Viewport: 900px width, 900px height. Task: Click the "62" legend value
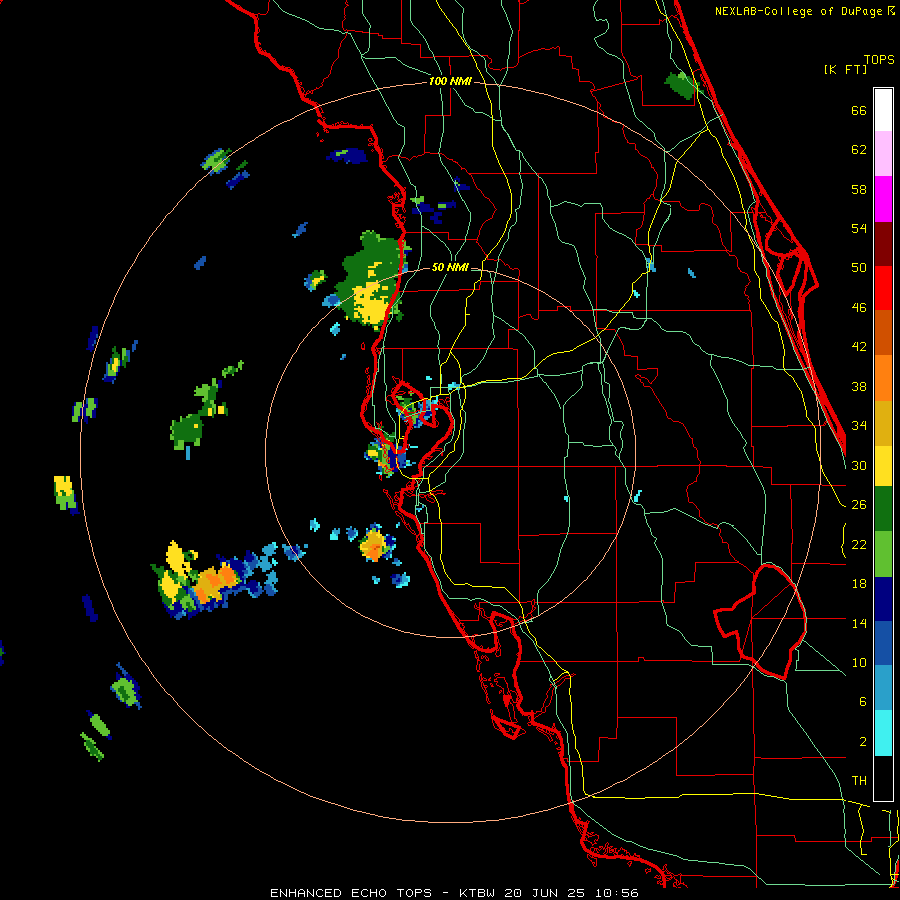click(859, 150)
